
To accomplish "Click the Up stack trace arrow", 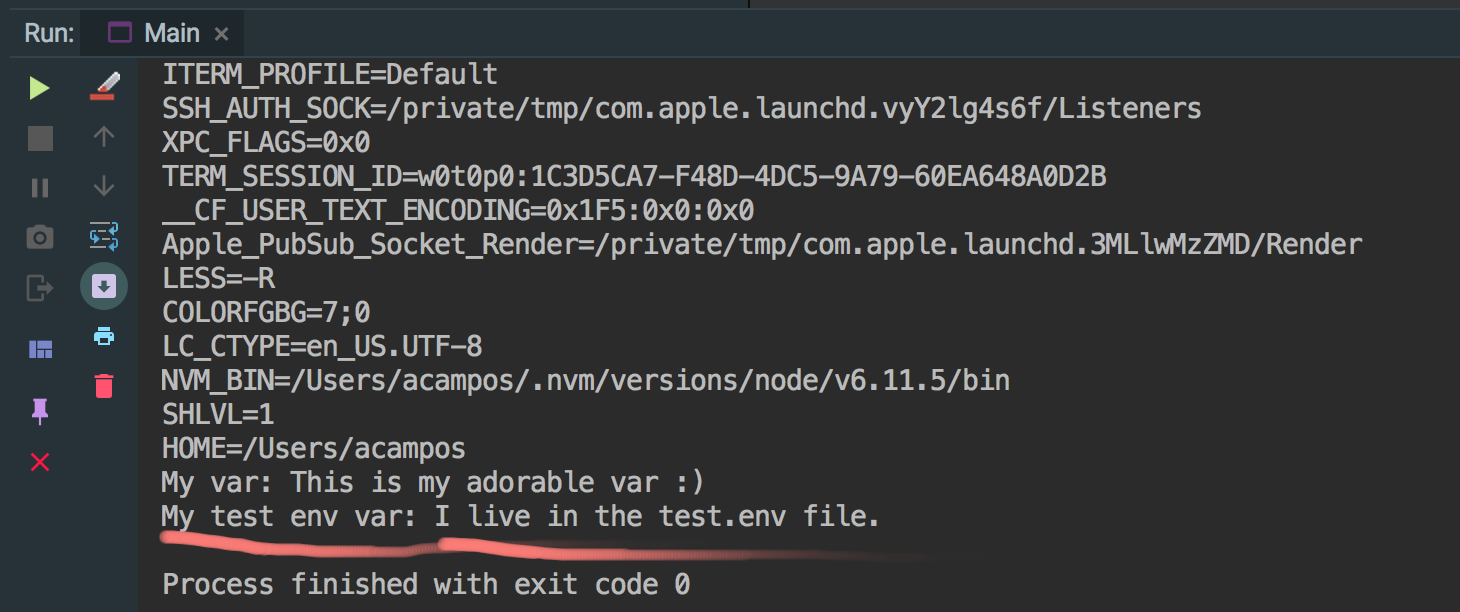I will pyautogui.click(x=104, y=136).
